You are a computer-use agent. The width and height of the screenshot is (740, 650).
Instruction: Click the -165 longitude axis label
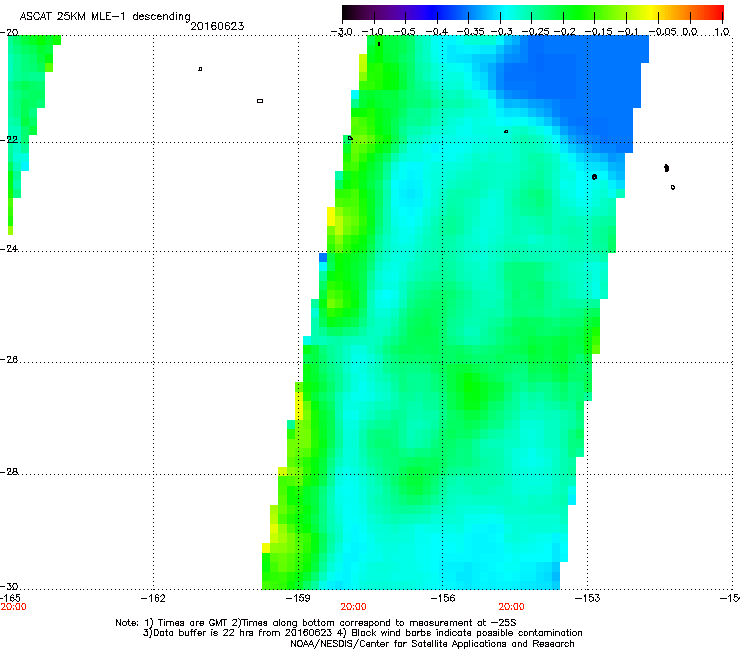[10, 598]
